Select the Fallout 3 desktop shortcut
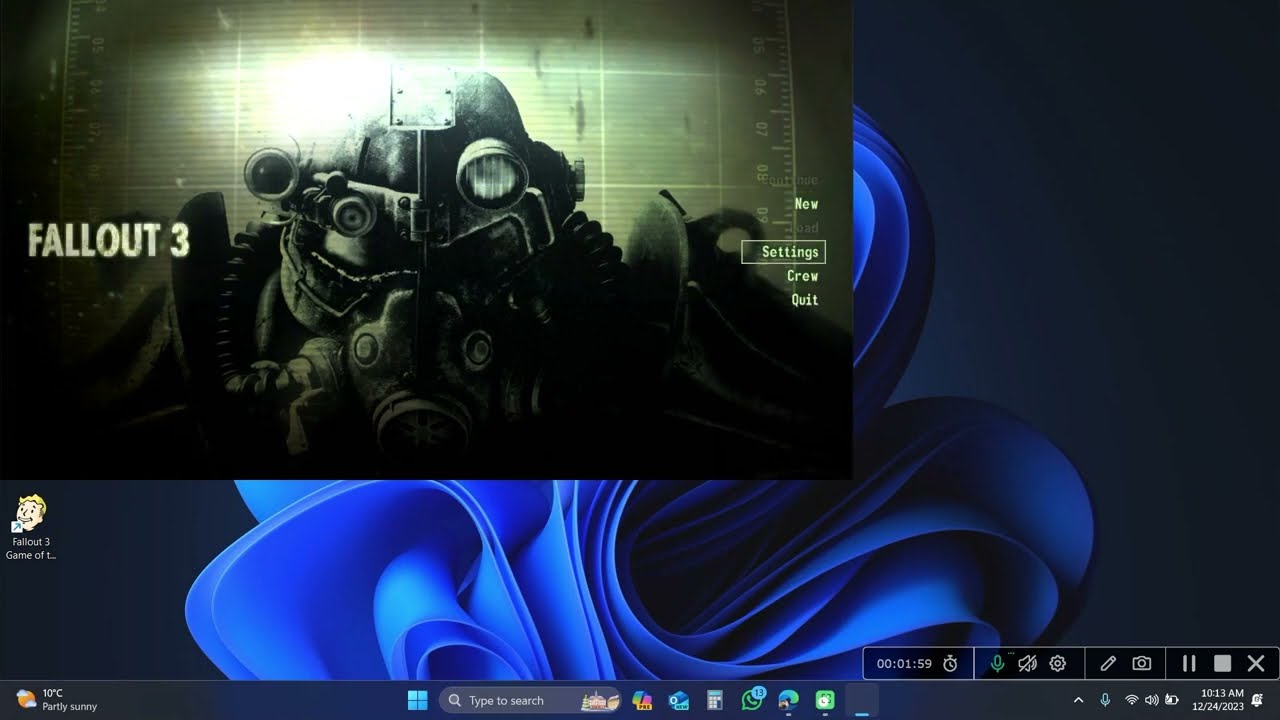The image size is (1280, 720). (31, 528)
